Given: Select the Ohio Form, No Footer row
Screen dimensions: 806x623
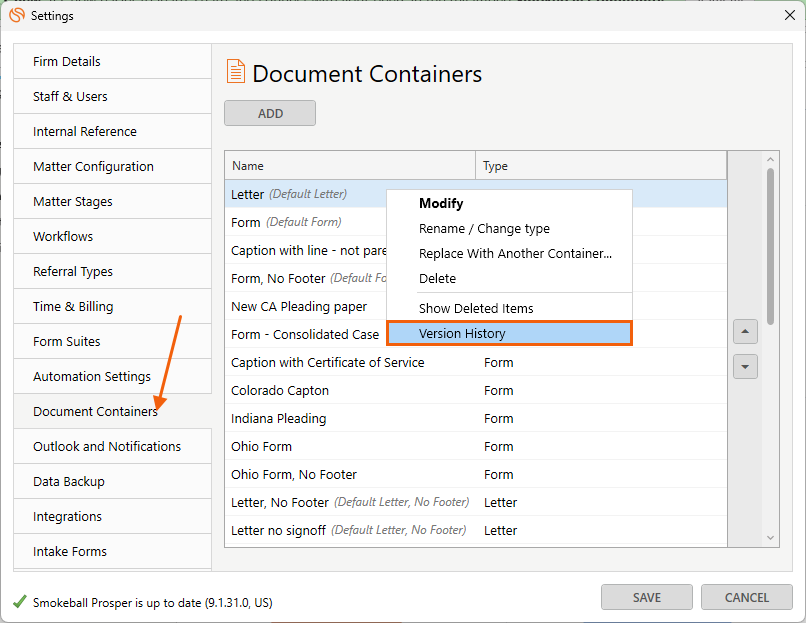Looking at the screenshot, I should click(475, 474).
